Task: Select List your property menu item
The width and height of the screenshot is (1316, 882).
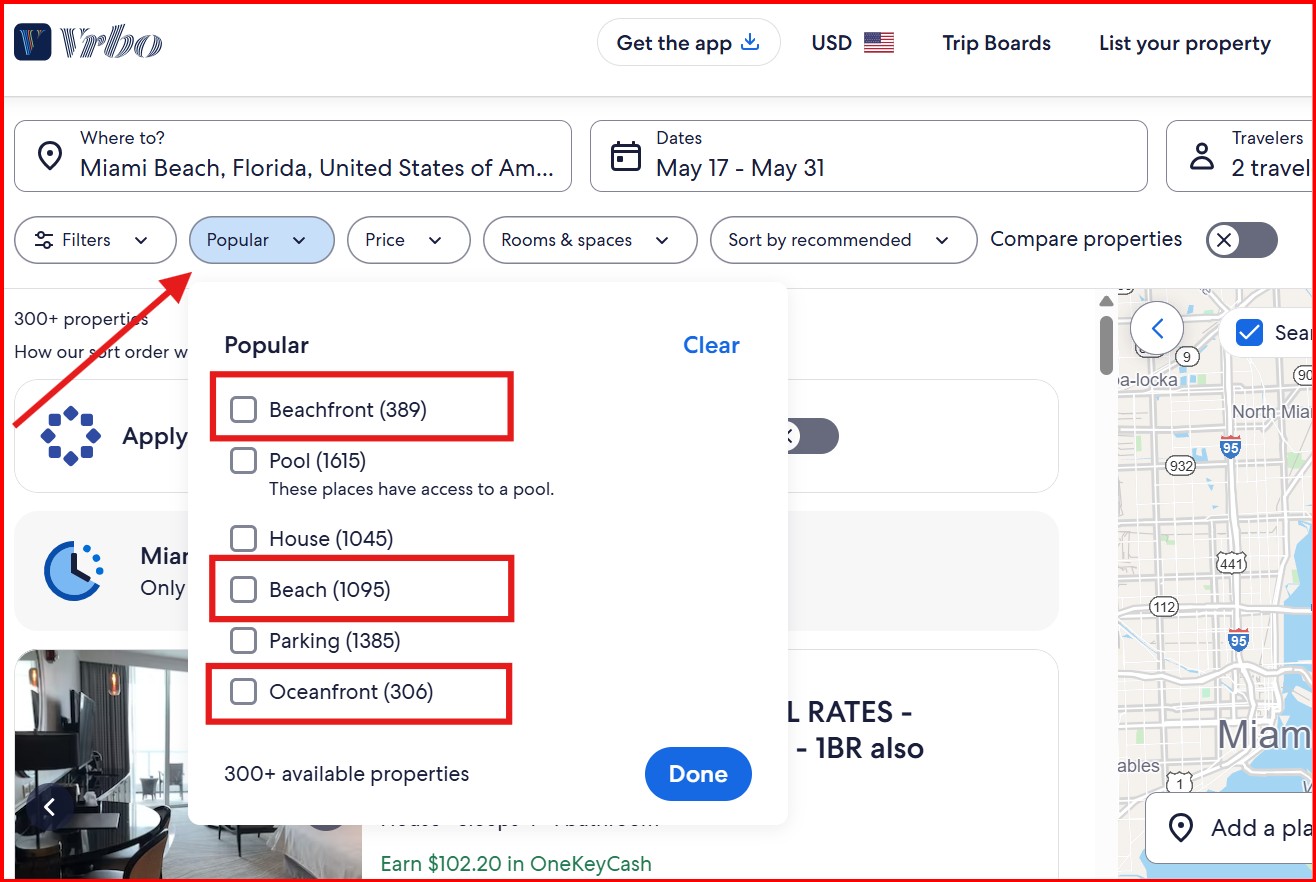Action: [x=1184, y=43]
